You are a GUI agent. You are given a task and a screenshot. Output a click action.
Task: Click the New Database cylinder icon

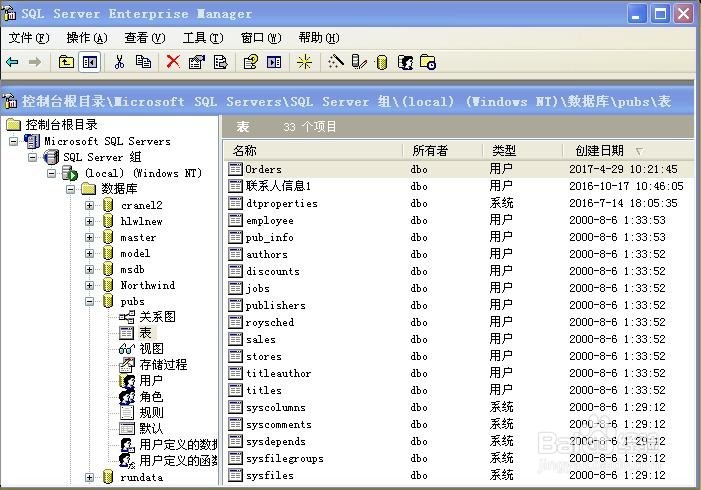tap(381, 62)
